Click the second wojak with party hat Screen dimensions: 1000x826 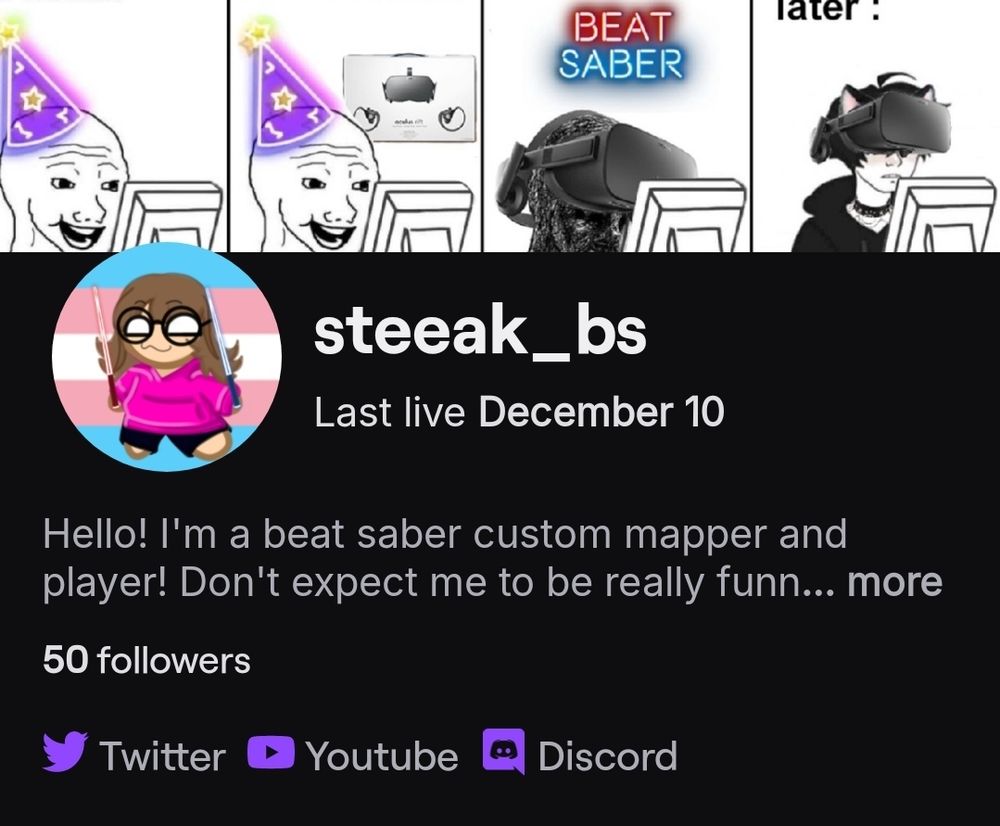[x=355, y=126]
